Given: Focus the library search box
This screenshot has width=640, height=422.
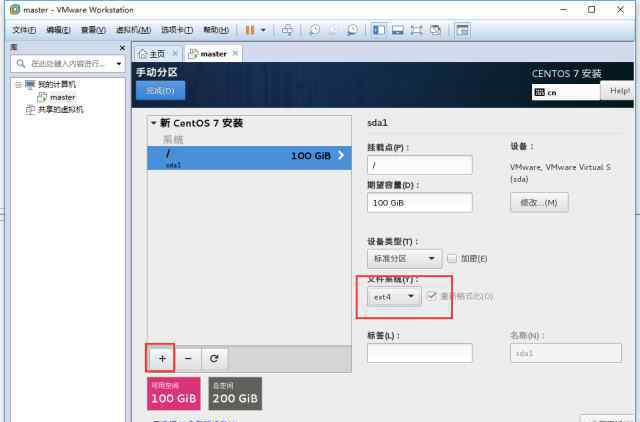Looking at the screenshot, I should pos(68,64).
